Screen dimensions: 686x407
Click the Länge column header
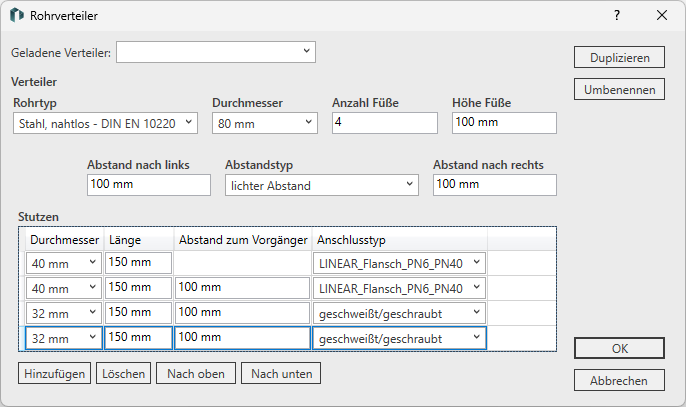[139, 240]
